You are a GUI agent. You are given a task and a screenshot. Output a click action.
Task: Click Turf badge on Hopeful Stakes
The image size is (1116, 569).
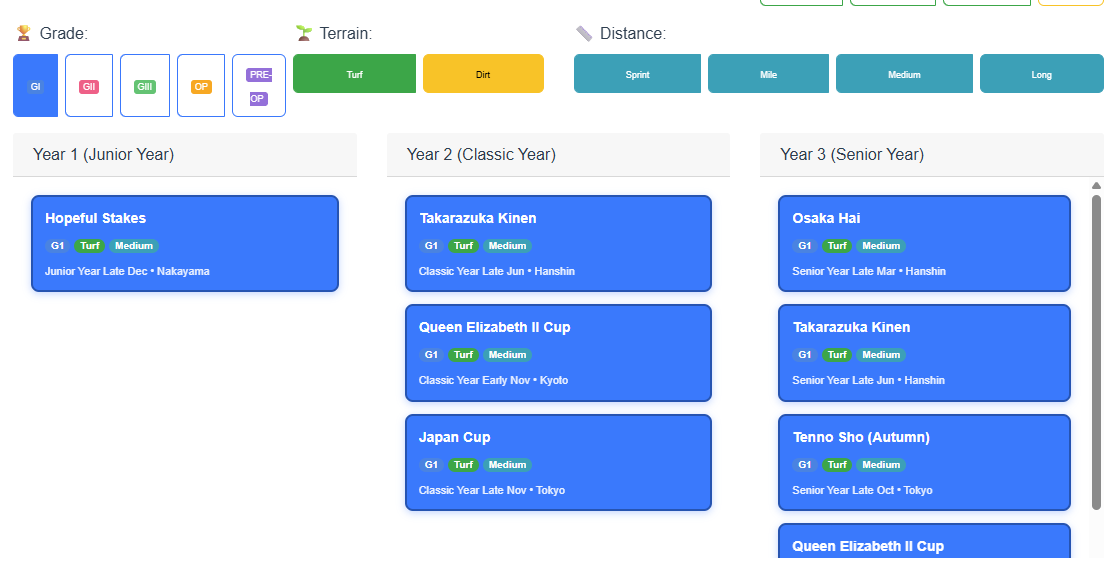pyautogui.click(x=90, y=246)
